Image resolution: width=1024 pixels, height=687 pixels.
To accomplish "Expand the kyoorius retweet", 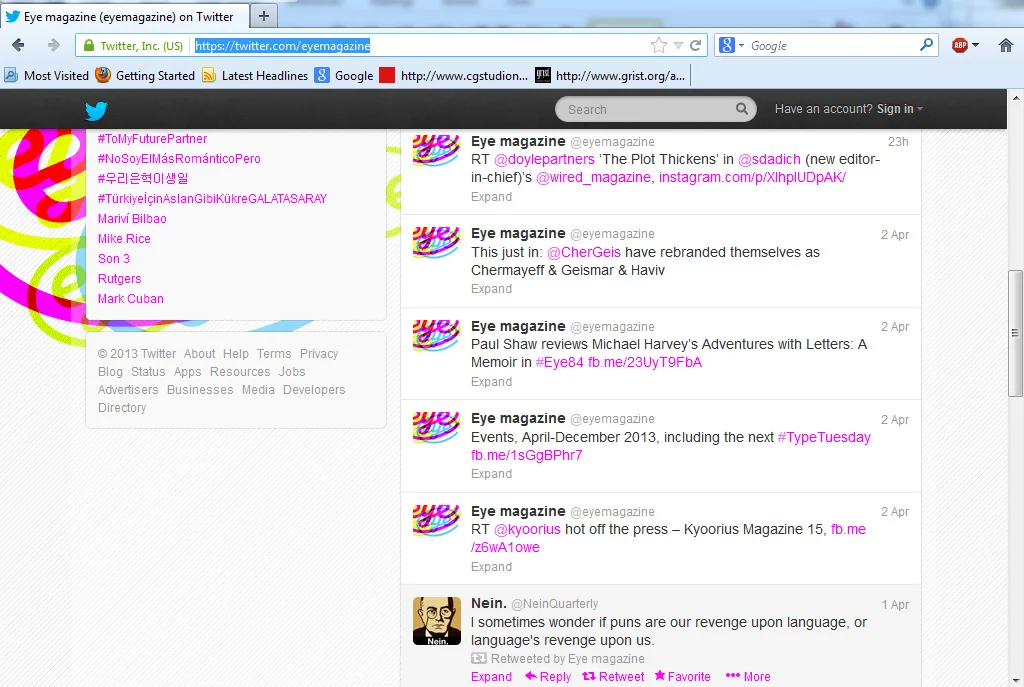I will click(x=491, y=566).
